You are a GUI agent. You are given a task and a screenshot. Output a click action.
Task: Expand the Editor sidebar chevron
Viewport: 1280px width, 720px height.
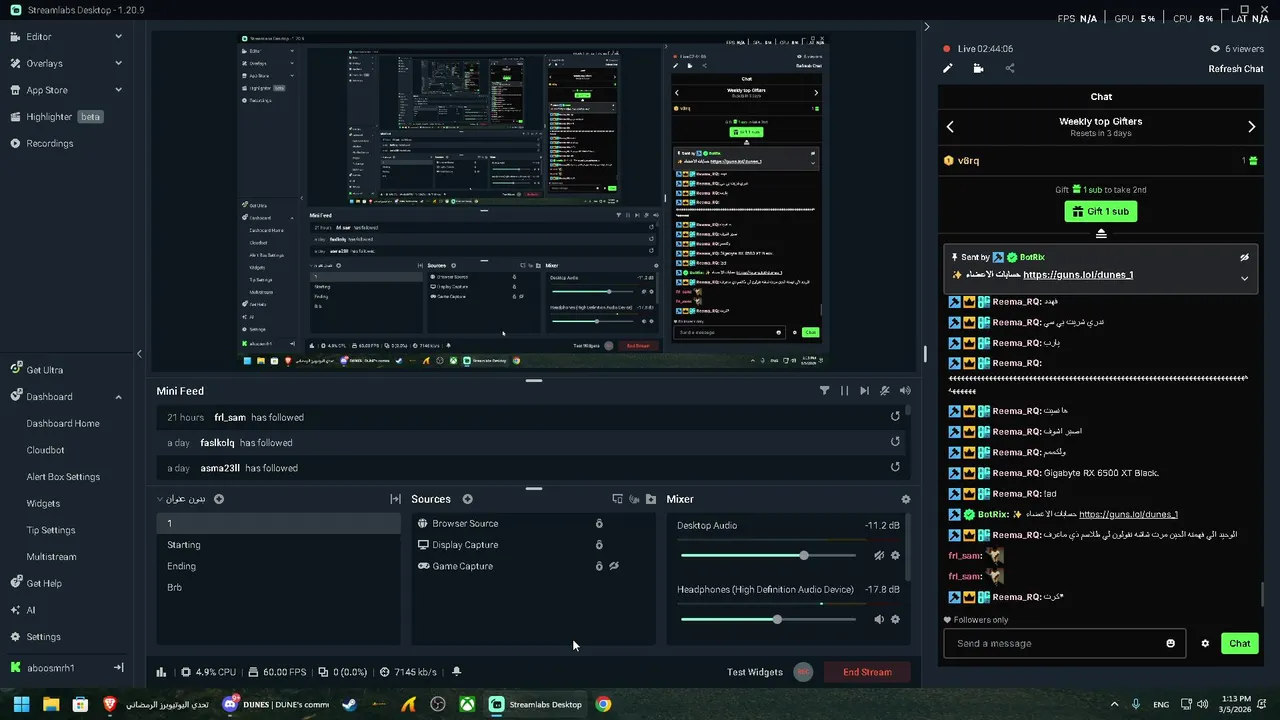point(118,37)
